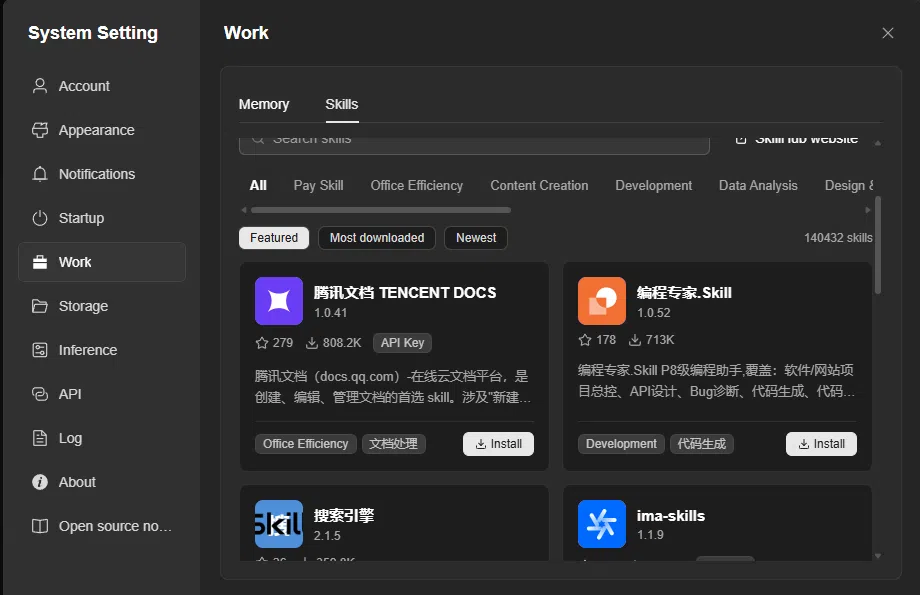
Task: Click the Work briefcase icon
Action: [40, 262]
